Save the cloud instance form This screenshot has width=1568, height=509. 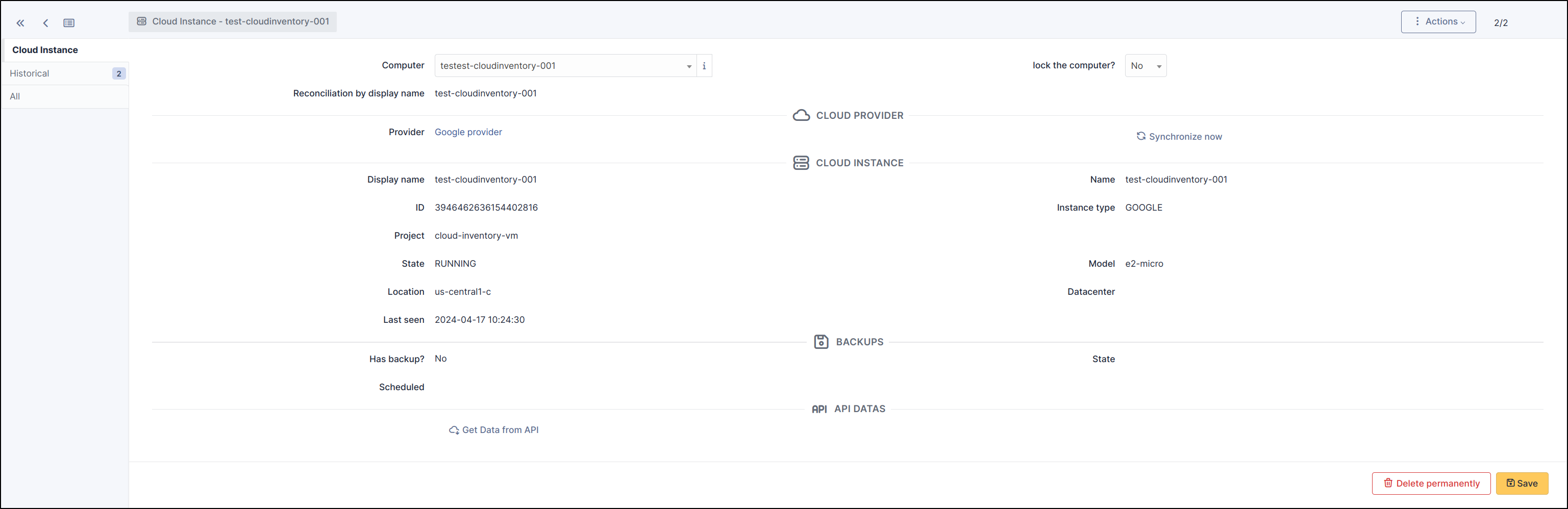(x=1522, y=483)
